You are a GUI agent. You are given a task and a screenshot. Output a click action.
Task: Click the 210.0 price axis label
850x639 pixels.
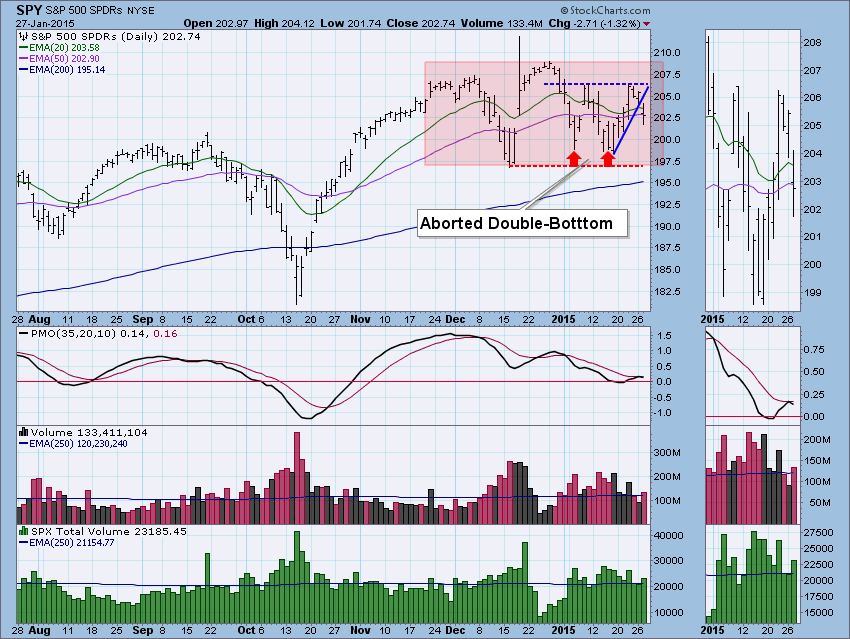(667, 53)
